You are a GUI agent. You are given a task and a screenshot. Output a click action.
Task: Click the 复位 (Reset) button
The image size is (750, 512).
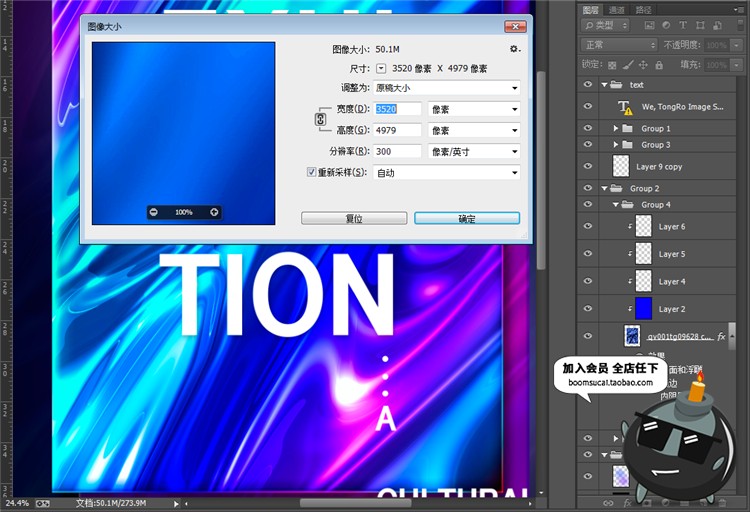click(354, 218)
